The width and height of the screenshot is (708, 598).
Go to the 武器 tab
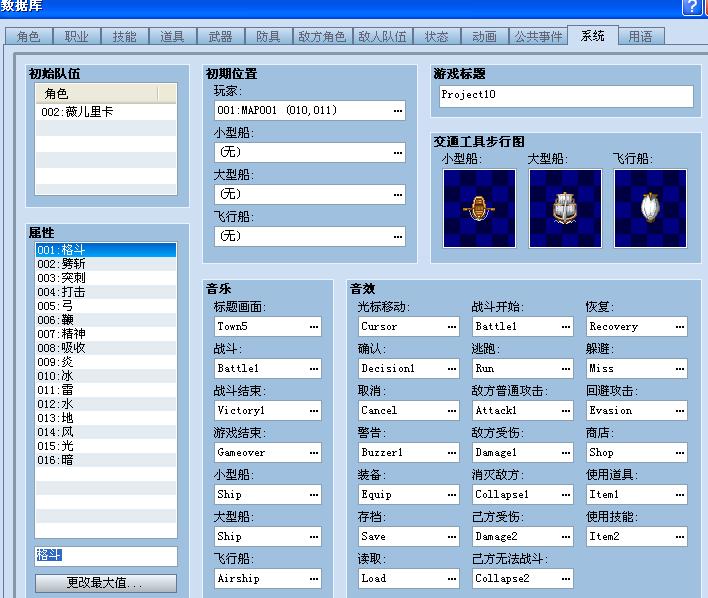(x=220, y=37)
